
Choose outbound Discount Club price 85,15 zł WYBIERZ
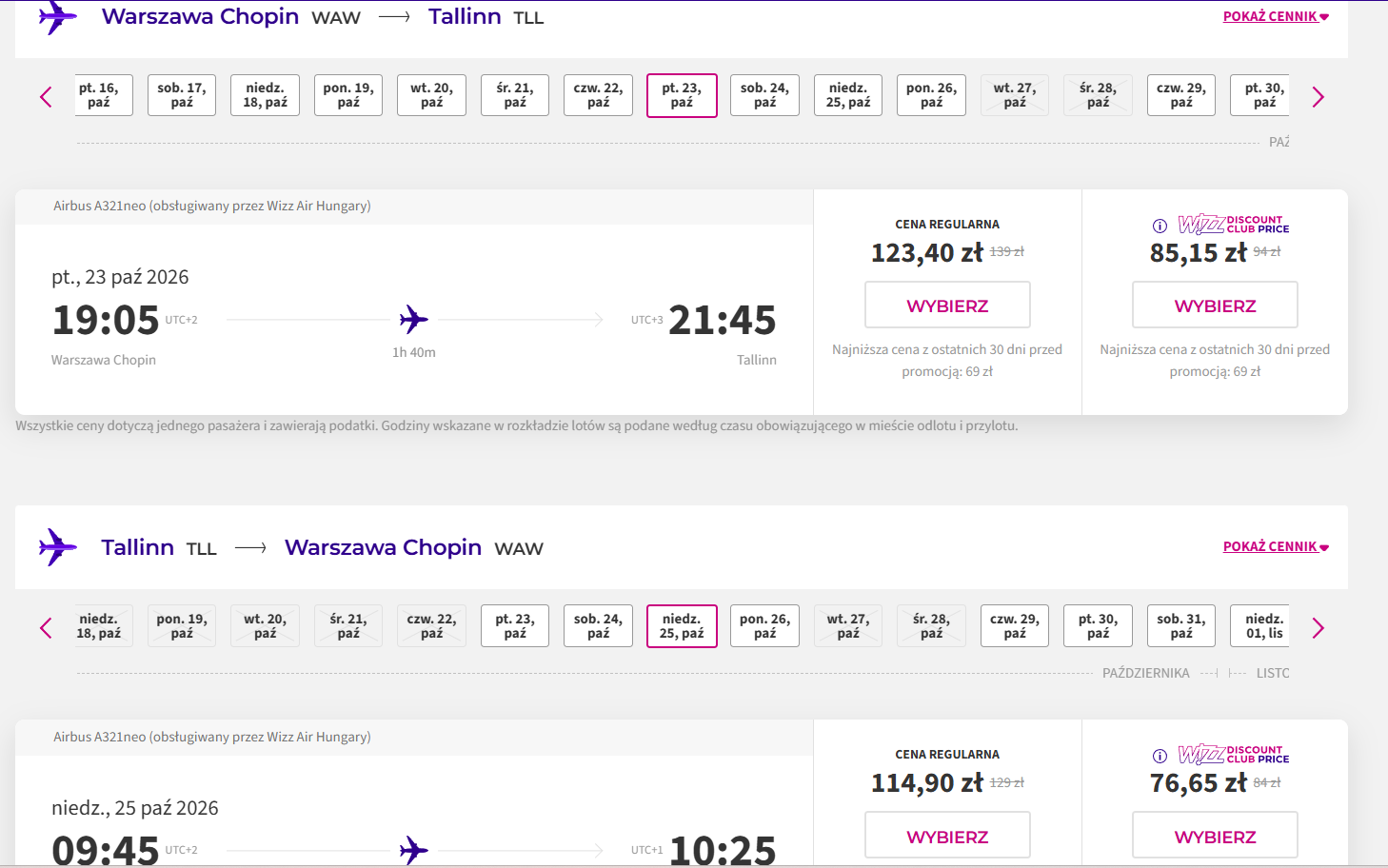[x=1215, y=306]
